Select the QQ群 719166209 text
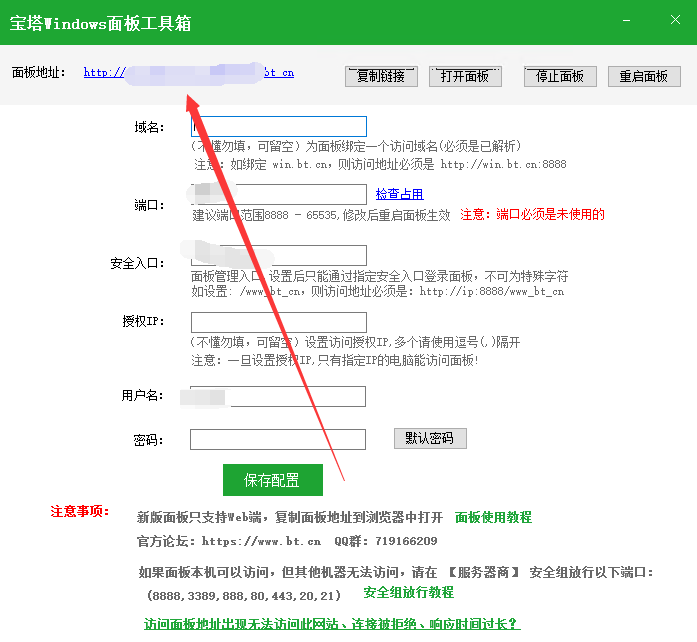The width and height of the screenshot is (697, 642). pyautogui.click(x=386, y=541)
